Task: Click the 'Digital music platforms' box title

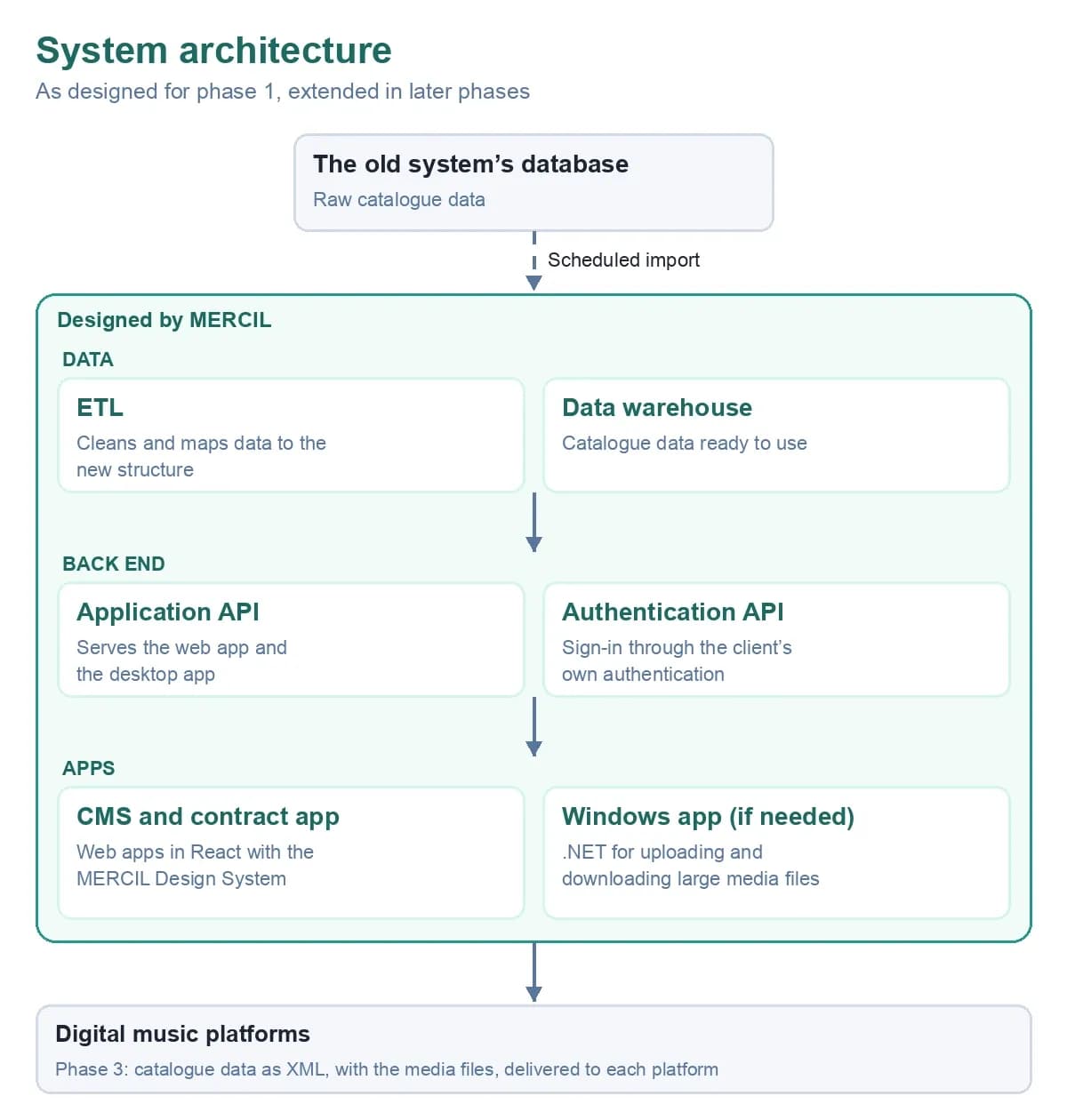Action: coord(182,1034)
